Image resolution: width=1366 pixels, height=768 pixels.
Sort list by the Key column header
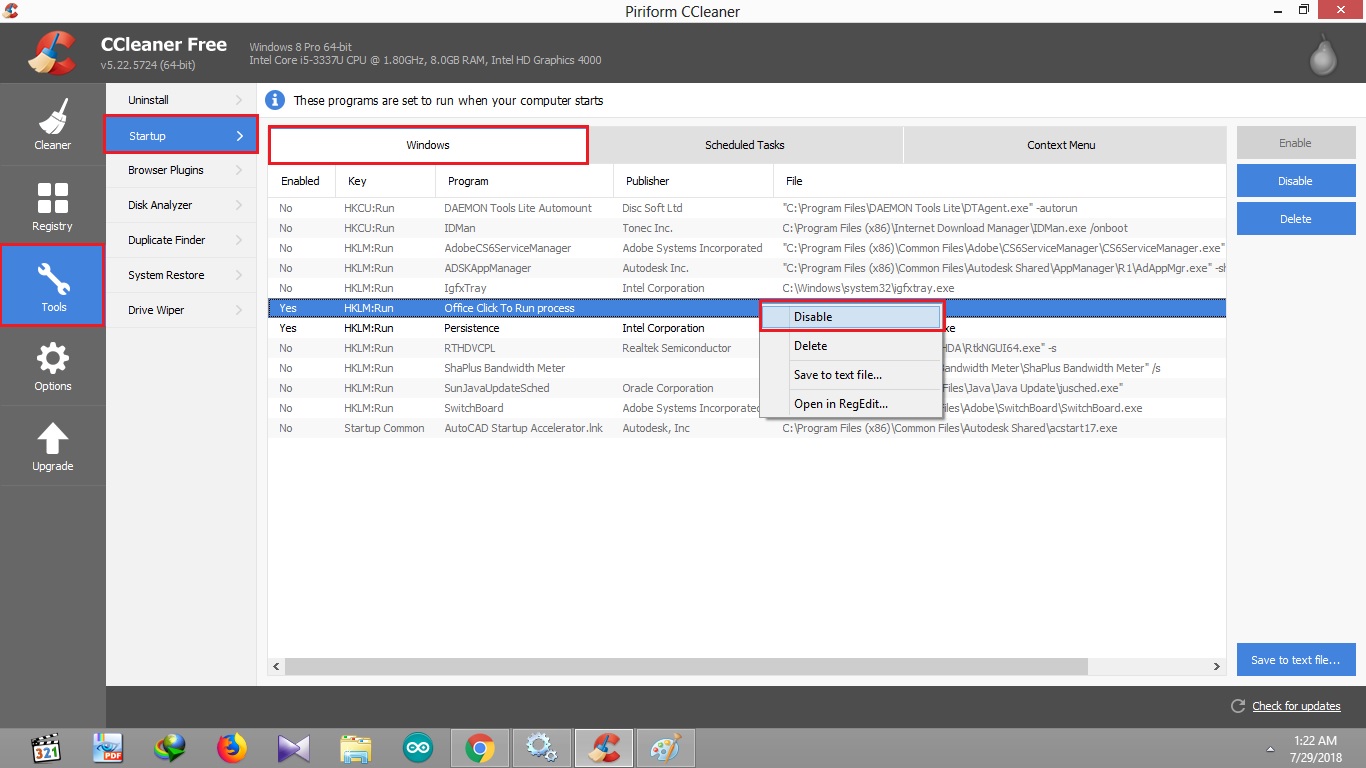click(x=385, y=181)
